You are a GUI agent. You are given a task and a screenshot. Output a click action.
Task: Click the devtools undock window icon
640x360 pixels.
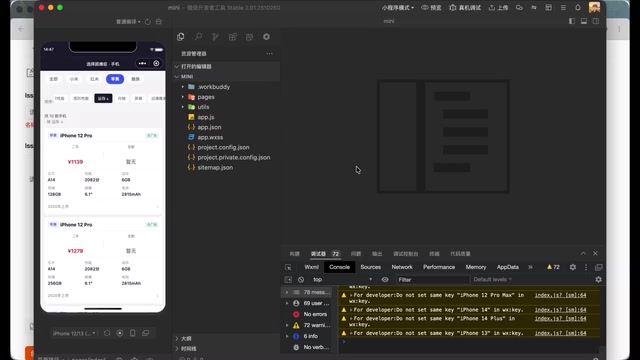click(x=599, y=267)
